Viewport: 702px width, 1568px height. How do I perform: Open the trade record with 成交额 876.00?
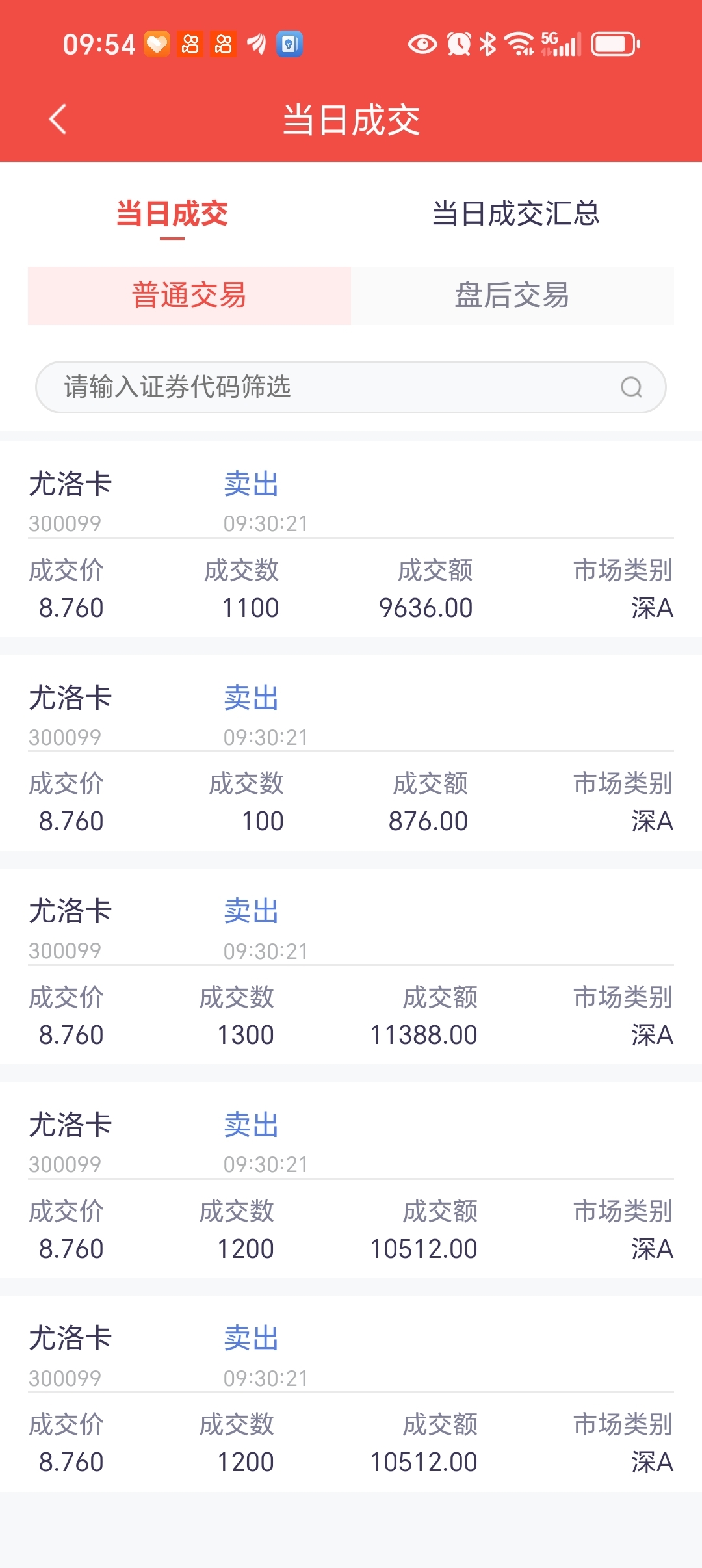tap(351, 753)
